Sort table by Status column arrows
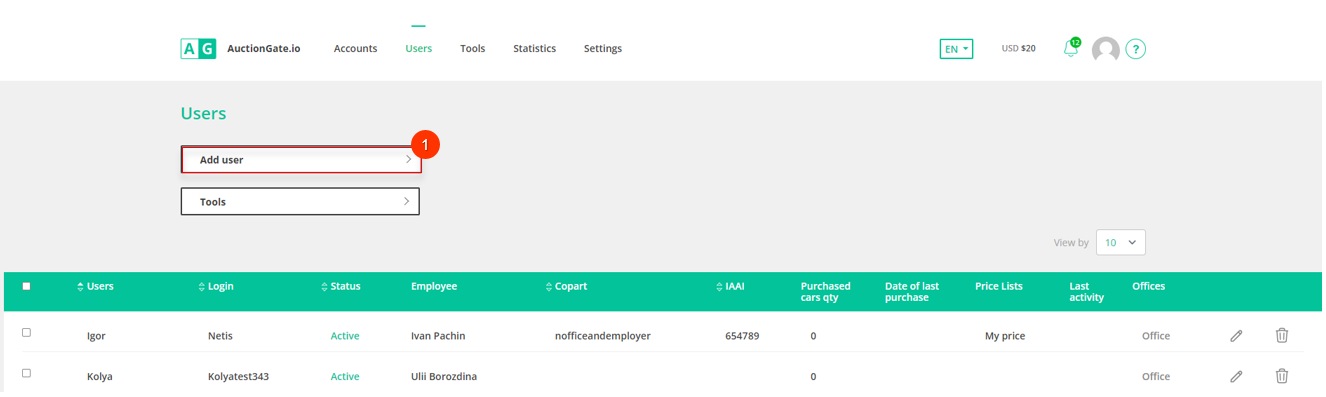Viewport: 1326px width, 397px height. tap(324, 287)
